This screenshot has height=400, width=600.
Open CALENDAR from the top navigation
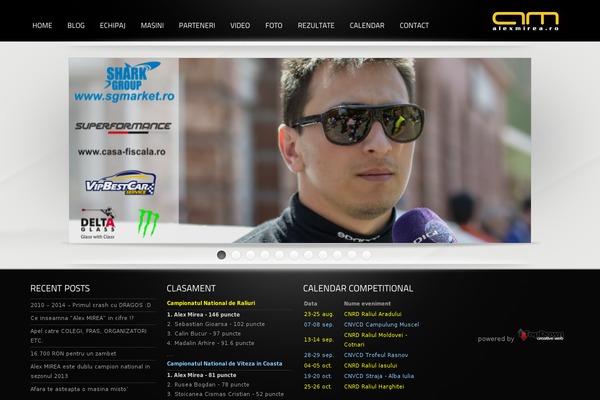click(x=367, y=26)
